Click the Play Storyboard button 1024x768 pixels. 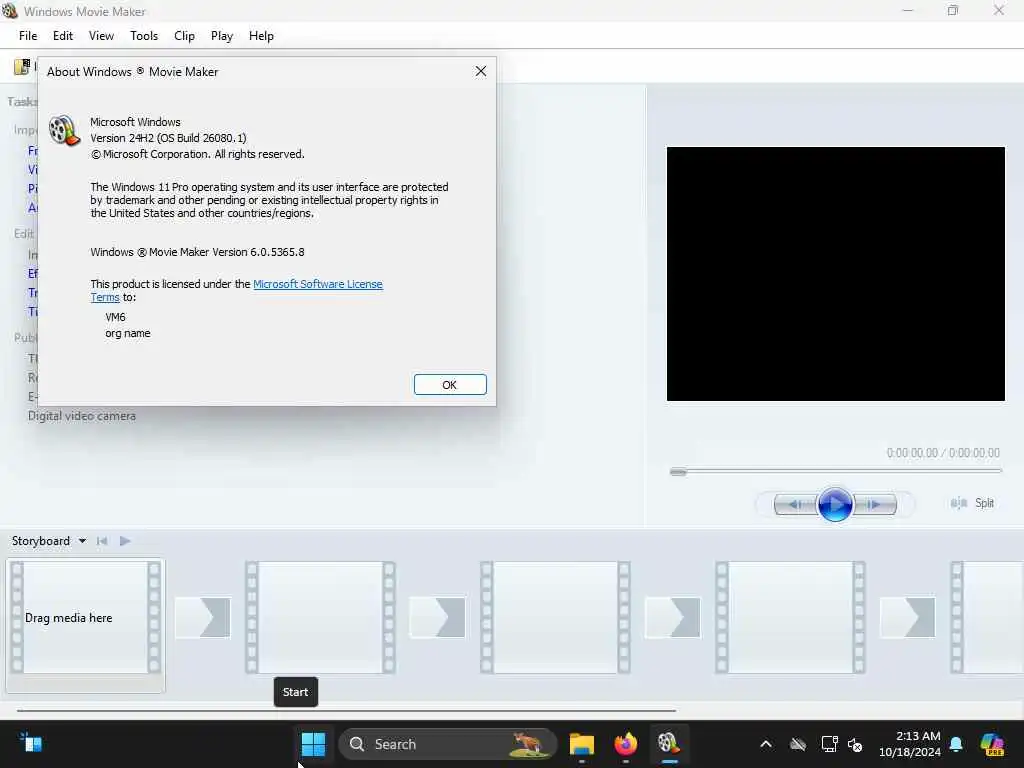[x=125, y=541]
